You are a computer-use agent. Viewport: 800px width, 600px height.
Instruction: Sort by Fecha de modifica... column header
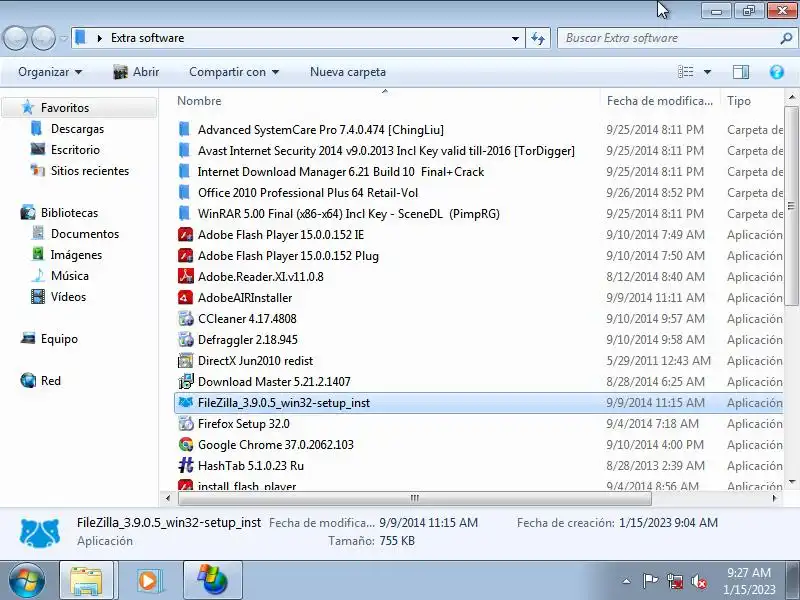tap(660, 101)
